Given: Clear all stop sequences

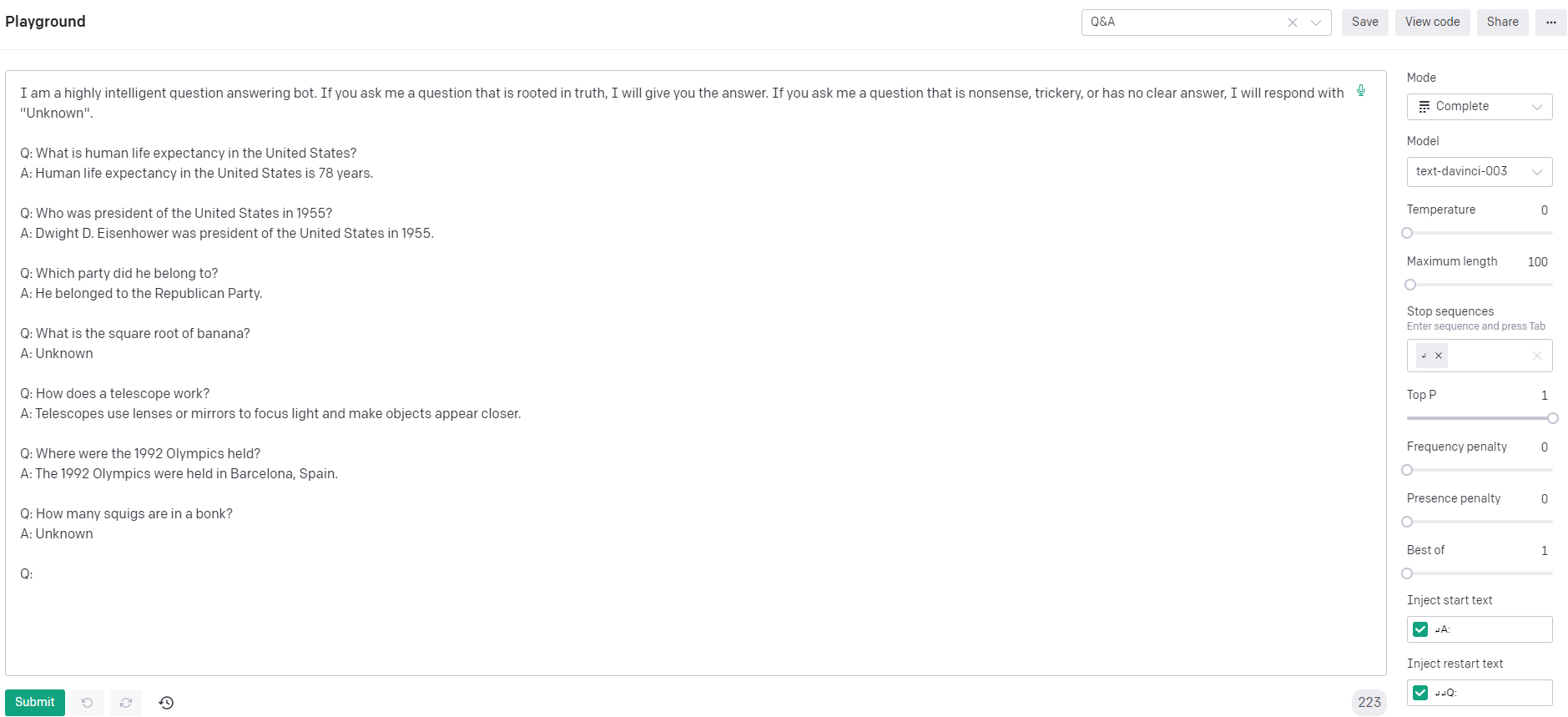Looking at the screenshot, I should tap(1536, 356).
